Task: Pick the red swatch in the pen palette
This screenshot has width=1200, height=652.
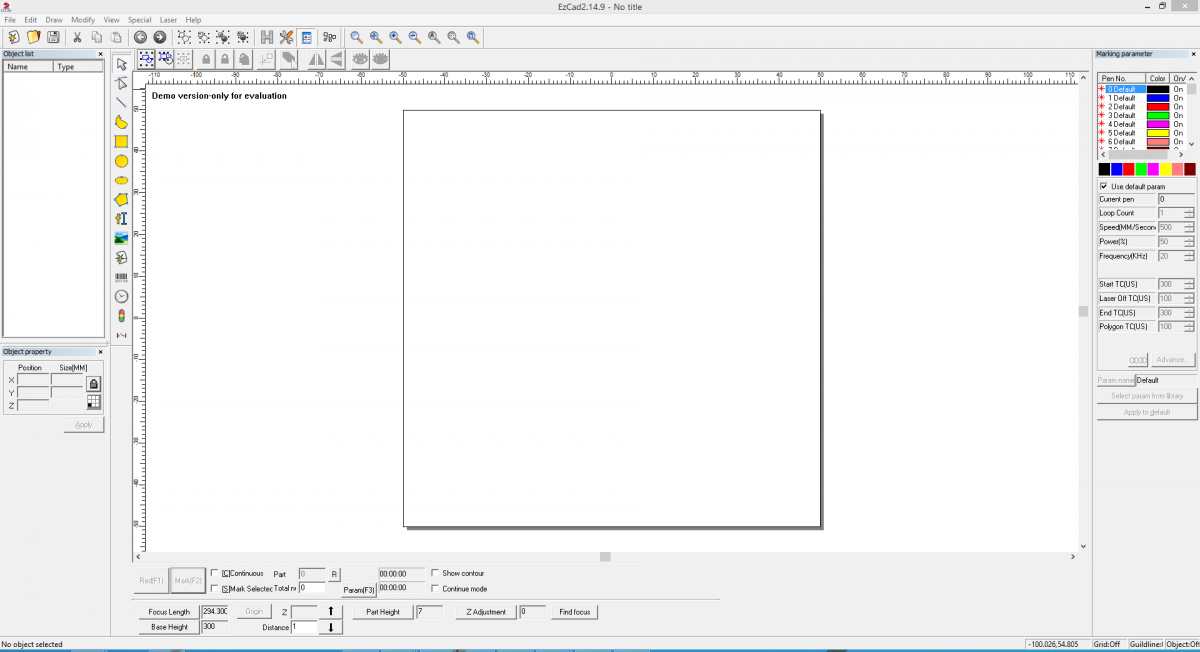Action: (1129, 170)
